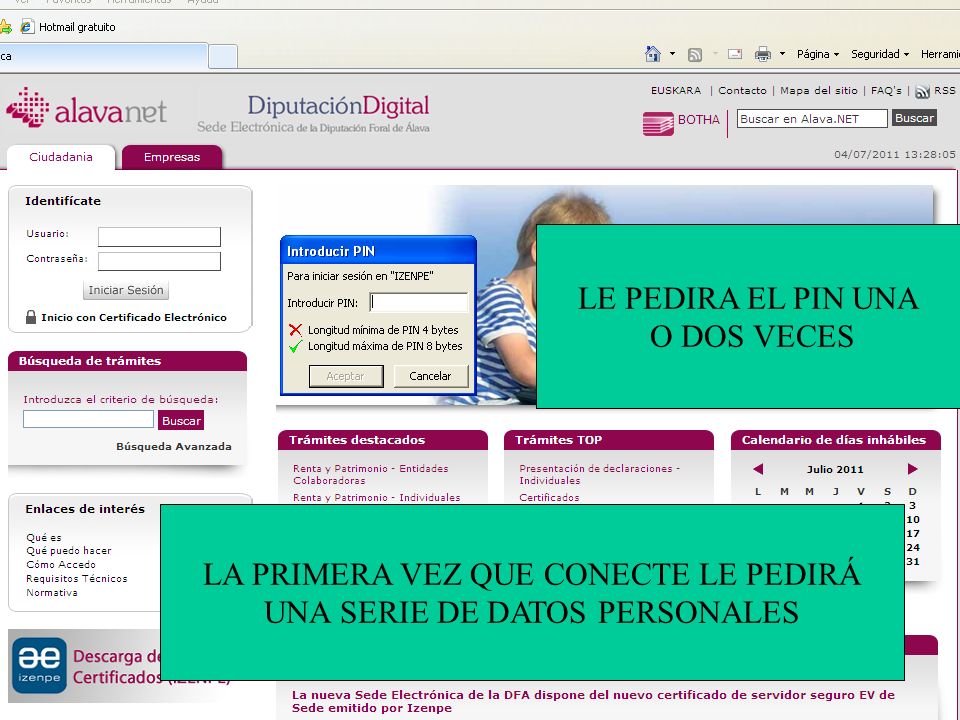Viewport: 960px width, 720px height.
Task: Click the Izenpe logo icon
Action: (x=39, y=665)
